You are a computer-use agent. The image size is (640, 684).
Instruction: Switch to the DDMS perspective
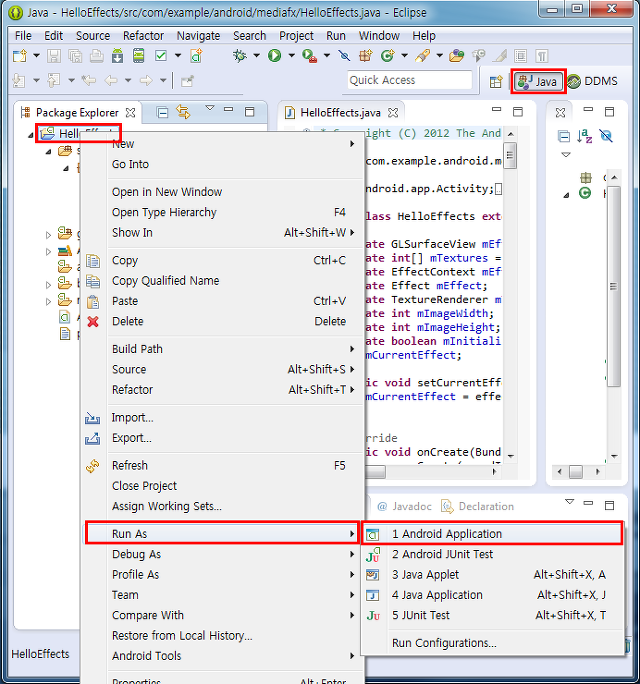(593, 82)
